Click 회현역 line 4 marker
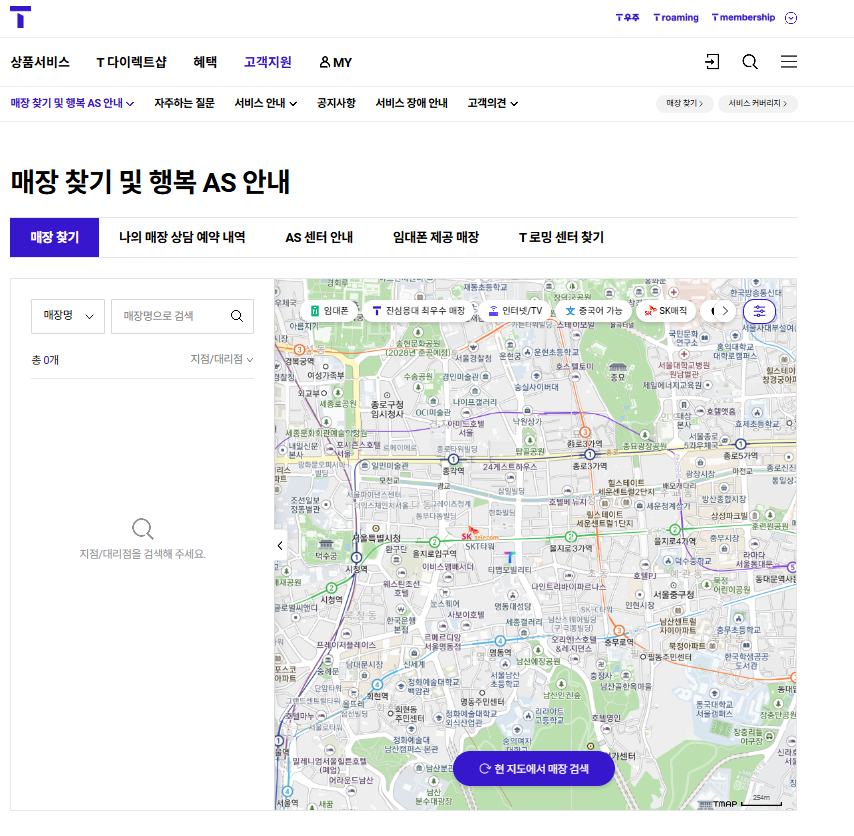854x836 pixels. coord(377,685)
